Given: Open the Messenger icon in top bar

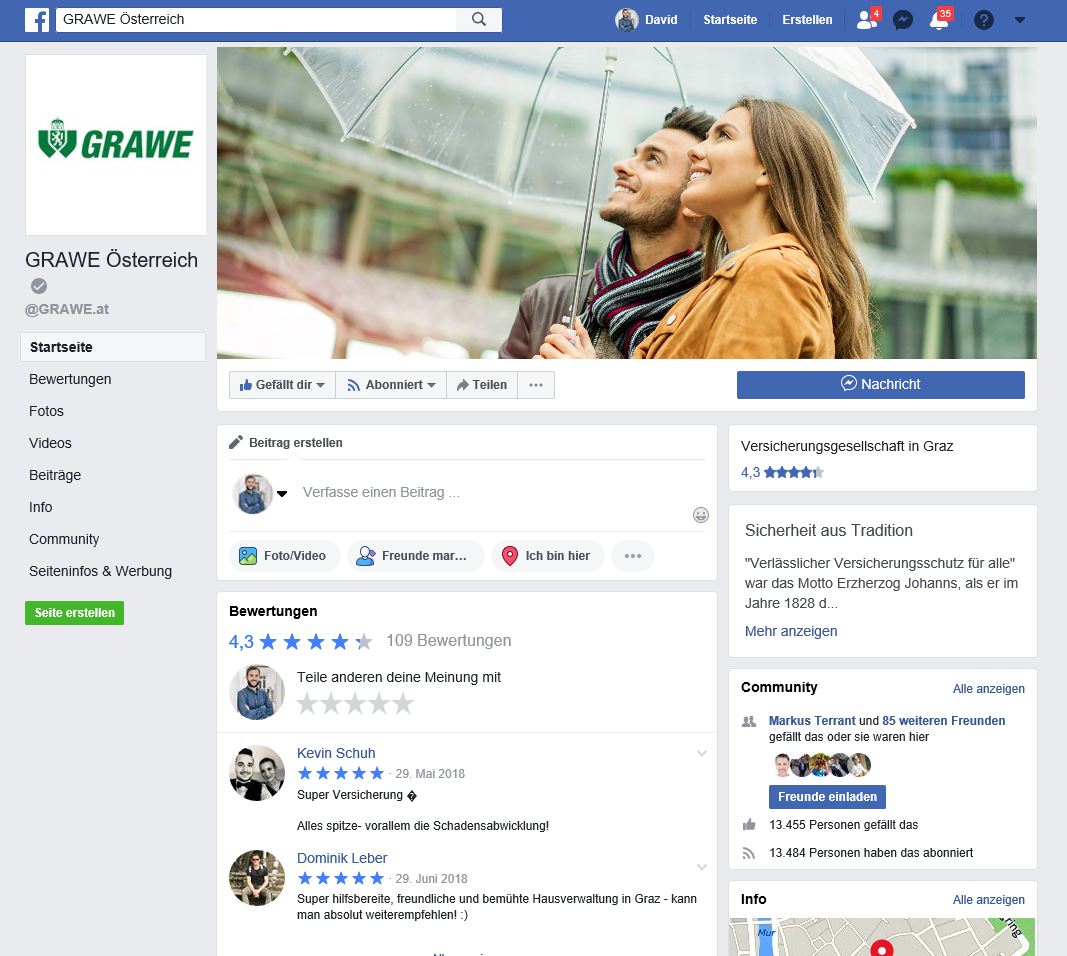Looking at the screenshot, I should pyautogui.click(x=903, y=20).
